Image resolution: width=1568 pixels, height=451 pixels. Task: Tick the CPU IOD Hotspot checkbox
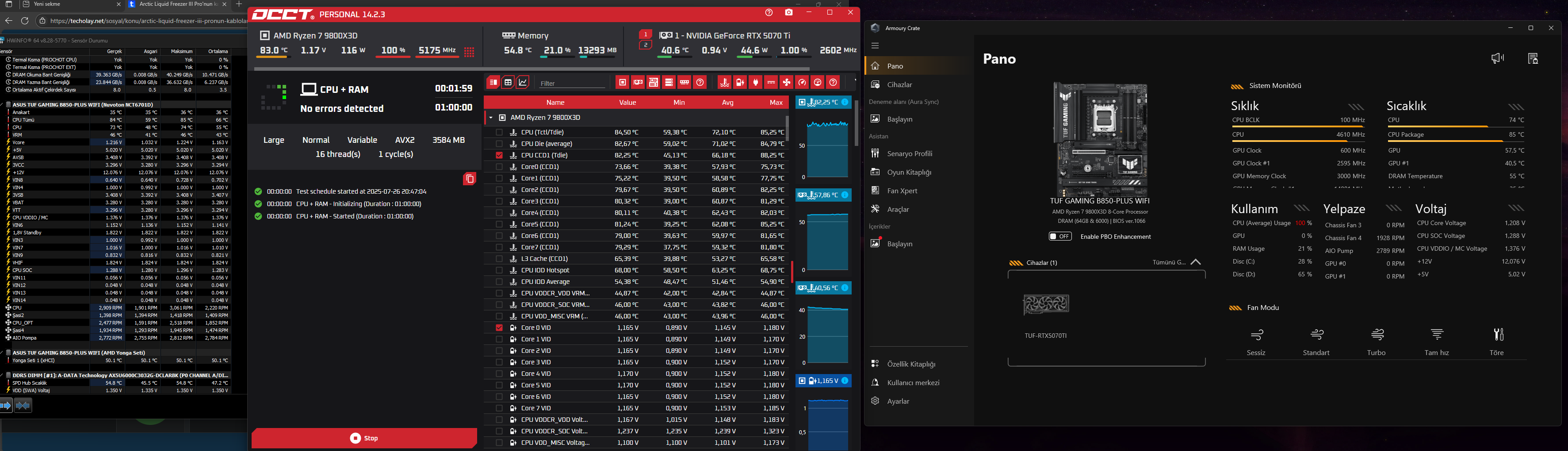tap(499, 270)
